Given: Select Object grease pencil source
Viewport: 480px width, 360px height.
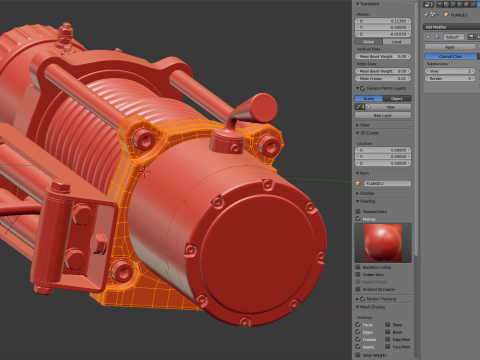Looking at the screenshot, I should pyautogui.click(x=397, y=98).
